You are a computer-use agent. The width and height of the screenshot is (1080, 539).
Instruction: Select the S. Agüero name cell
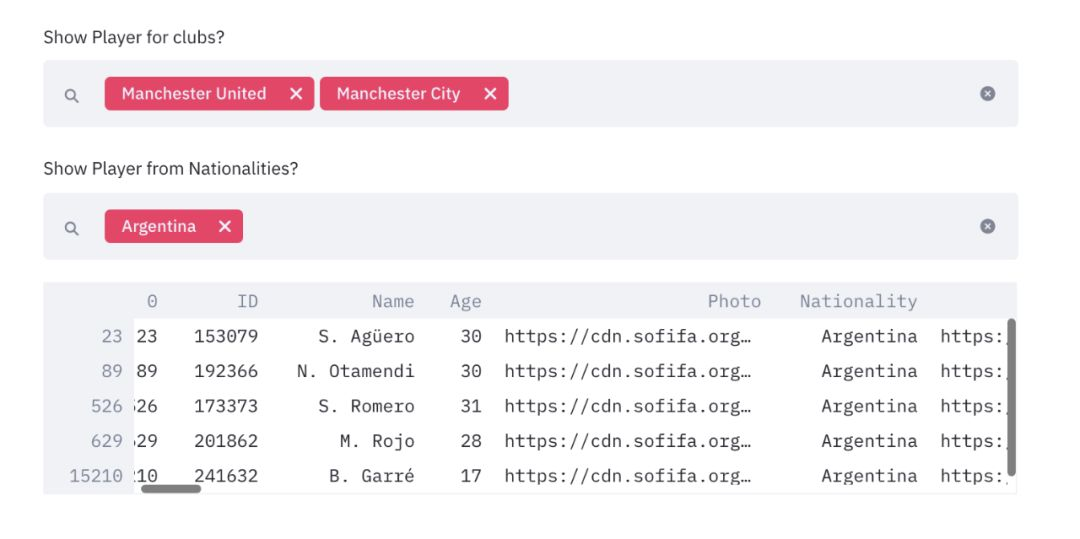click(x=365, y=336)
